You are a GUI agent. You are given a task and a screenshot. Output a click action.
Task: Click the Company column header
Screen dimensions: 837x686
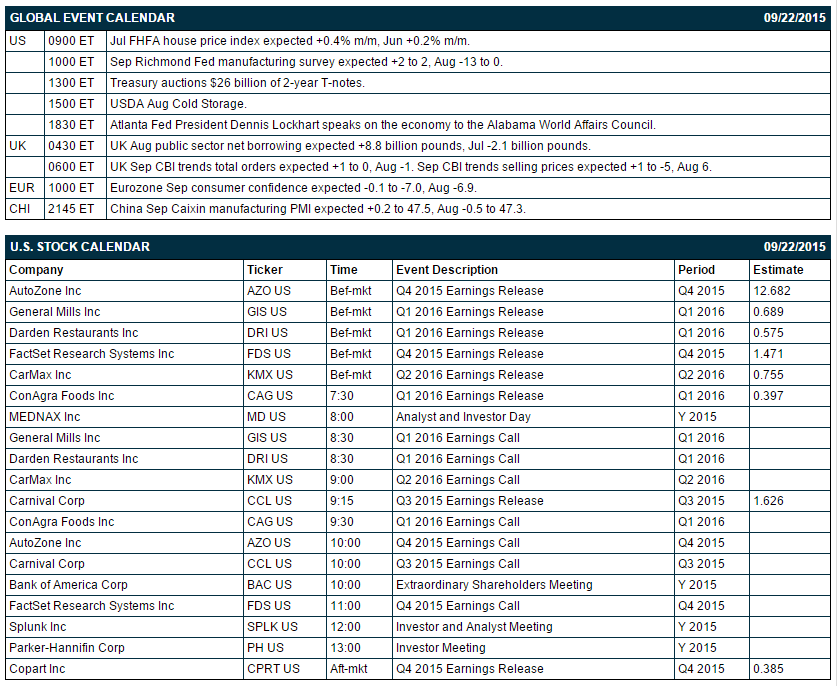[x=36, y=270]
